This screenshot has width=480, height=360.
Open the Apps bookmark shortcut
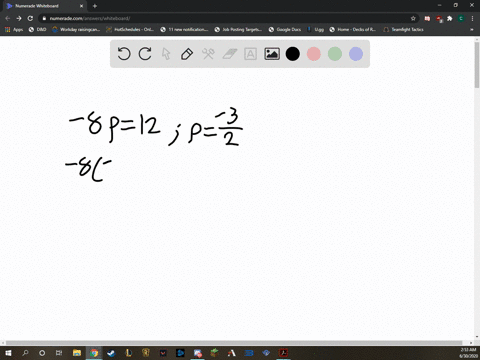[14, 29]
